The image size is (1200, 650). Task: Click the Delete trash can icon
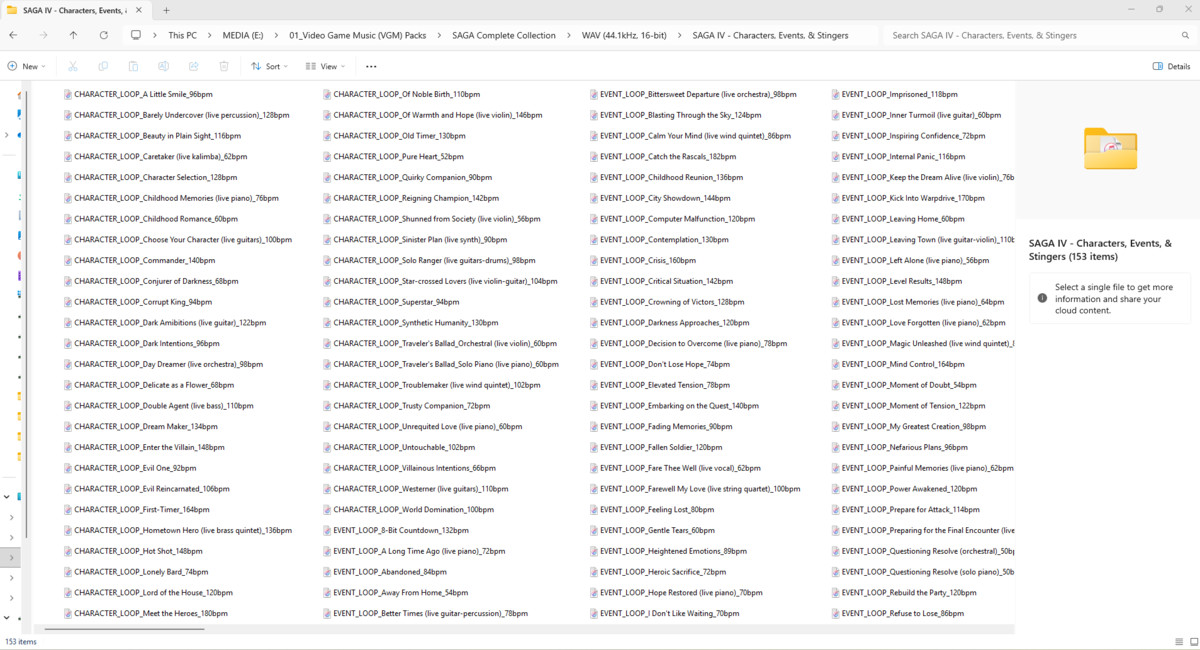coord(224,66)
